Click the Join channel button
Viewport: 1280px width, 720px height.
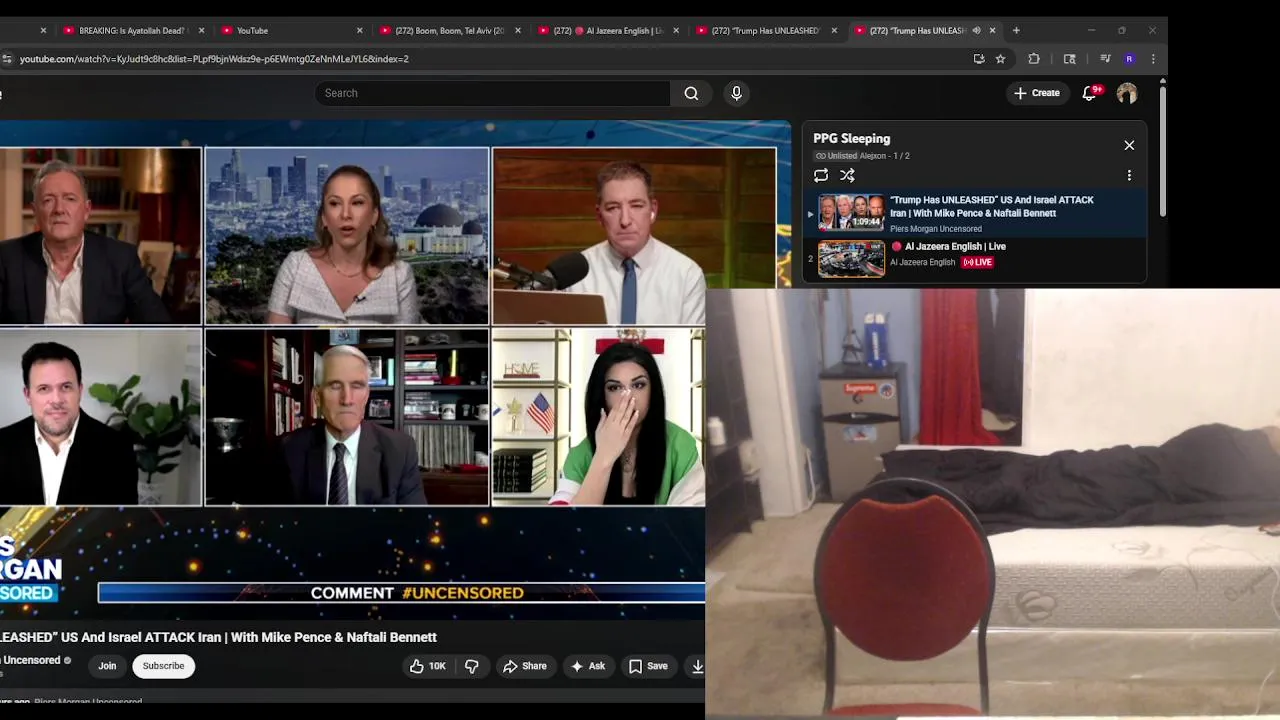click(x=107, y=666)
